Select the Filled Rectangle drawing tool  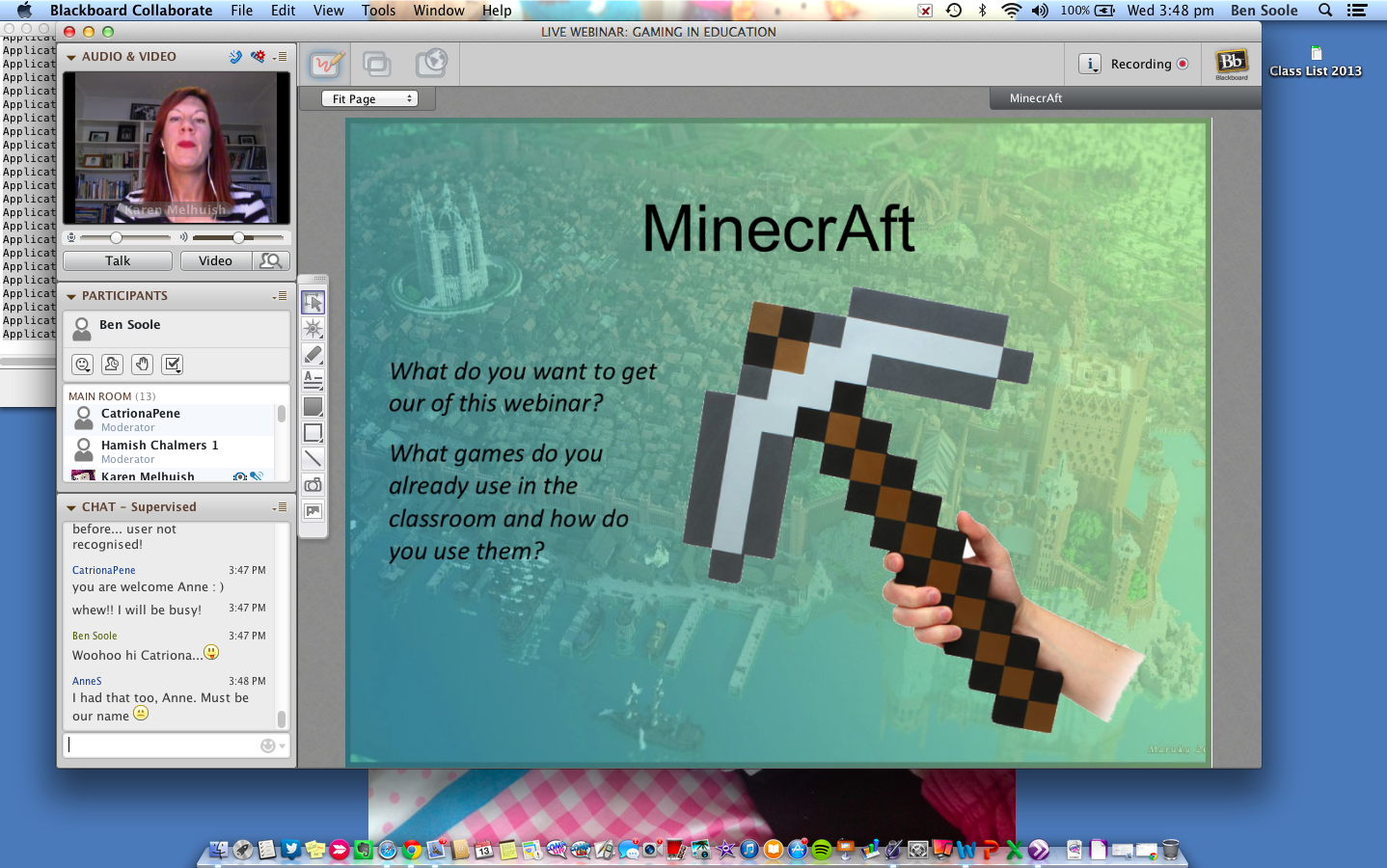313,406
